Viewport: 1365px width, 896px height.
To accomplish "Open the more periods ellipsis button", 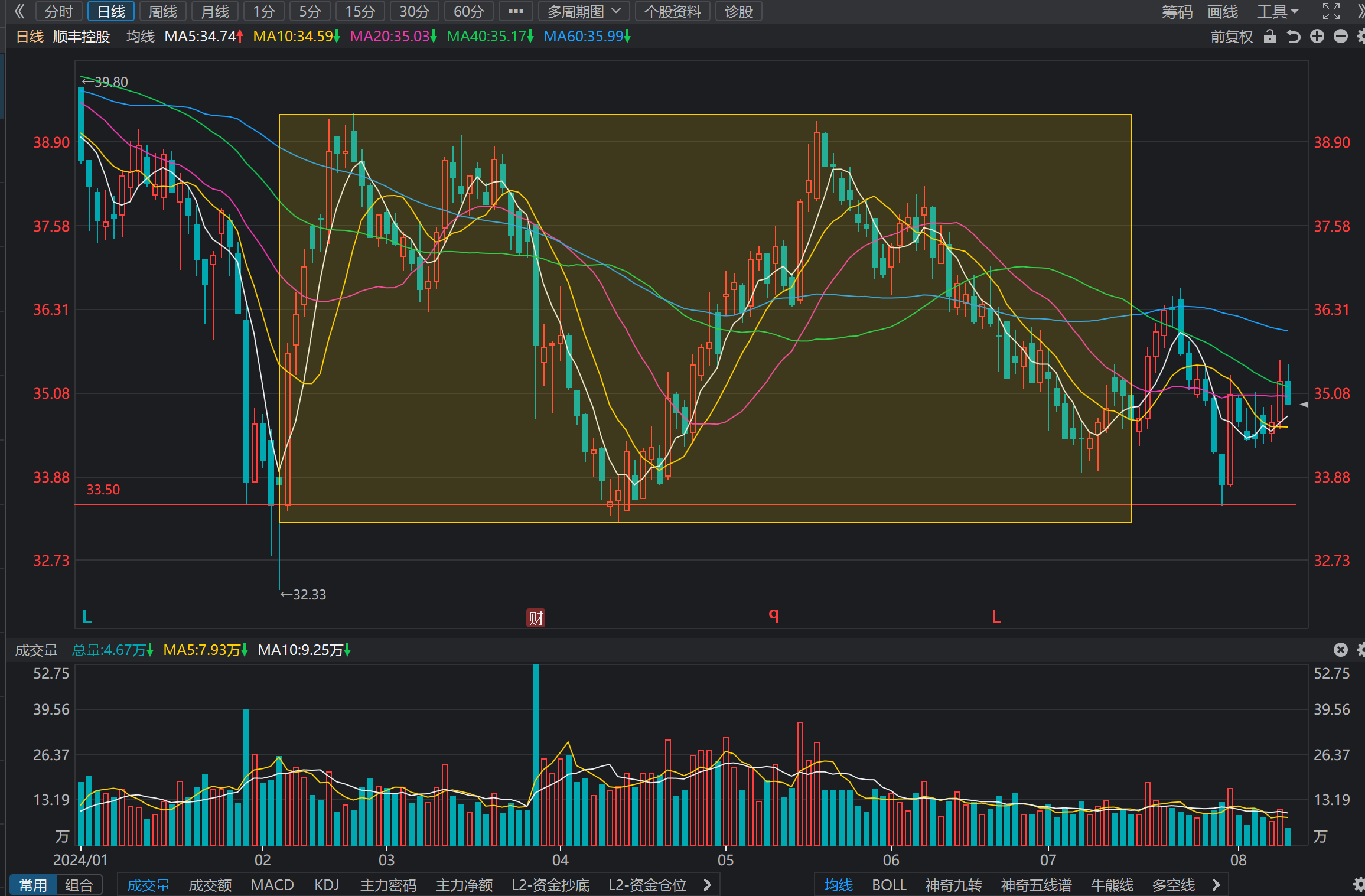I will (x=516, y=11).
